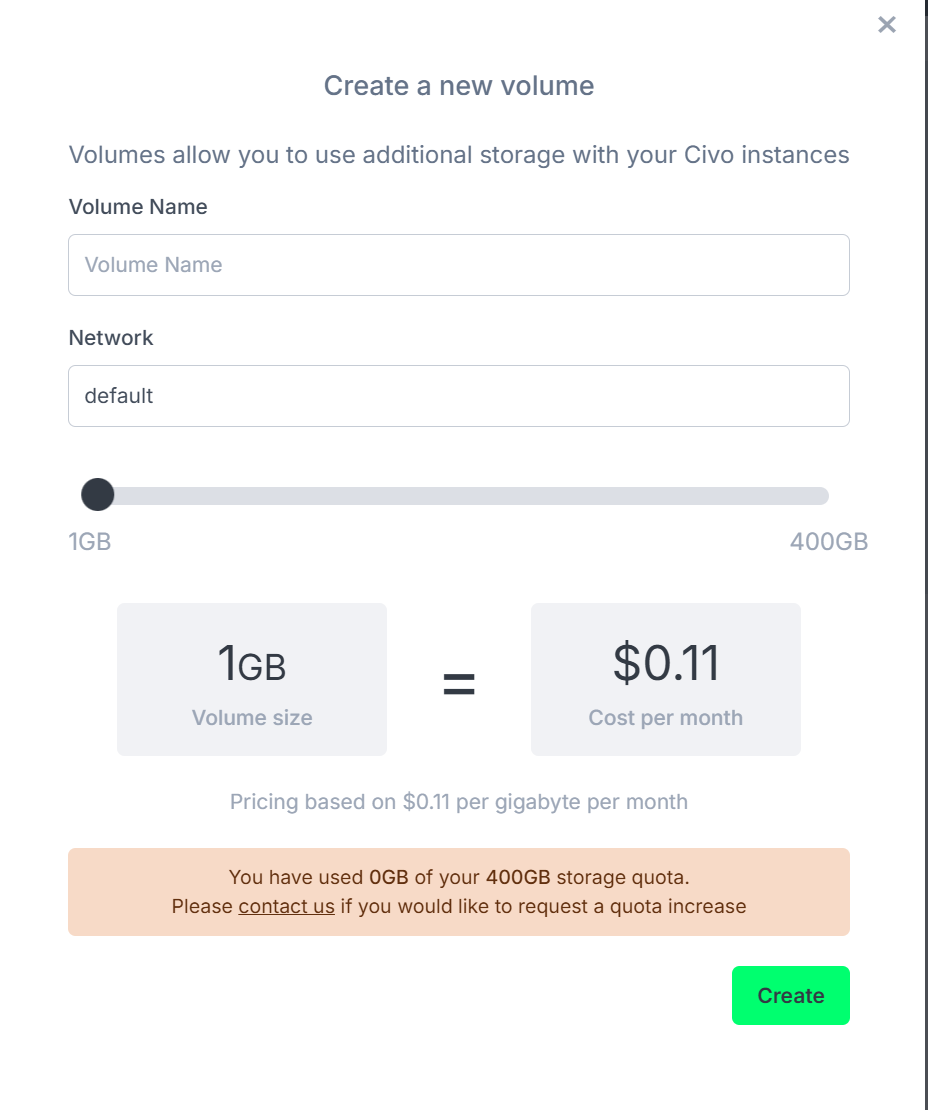Click the 1GB Volume size box
This screenshot has width=928, height=1110.
[251, 679]
